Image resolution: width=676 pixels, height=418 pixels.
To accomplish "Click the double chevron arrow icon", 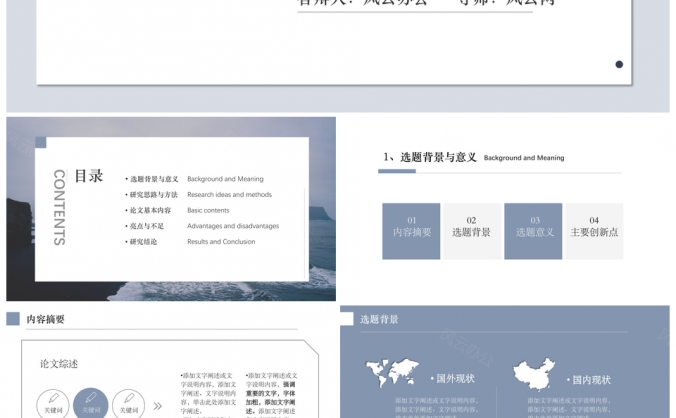I will tap(158, 406).
